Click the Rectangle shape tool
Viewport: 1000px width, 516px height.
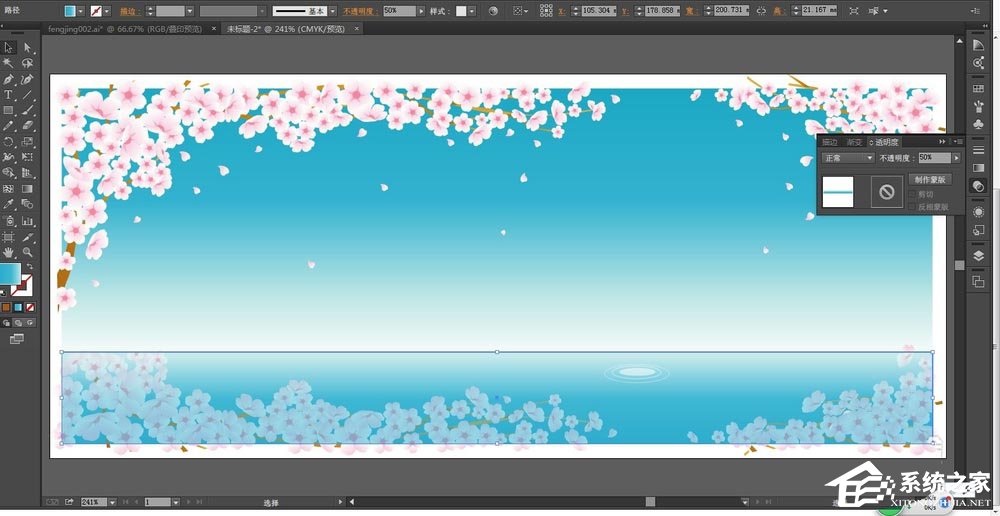8,110
